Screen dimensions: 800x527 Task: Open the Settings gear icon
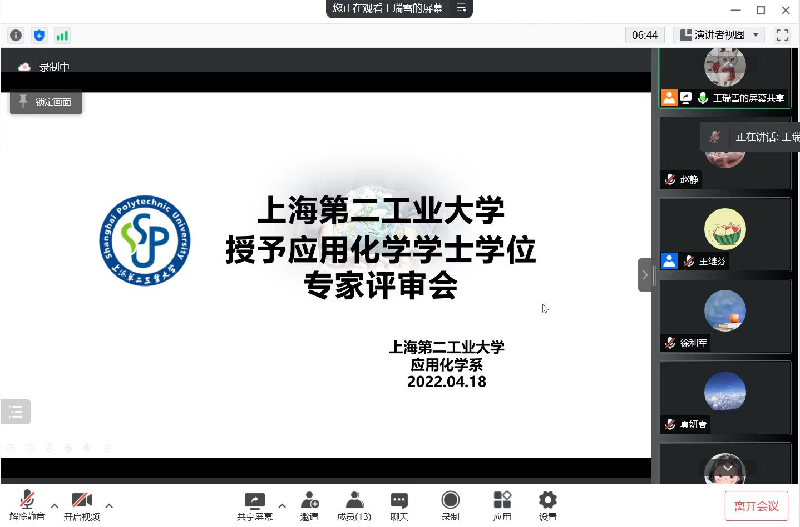548,500
